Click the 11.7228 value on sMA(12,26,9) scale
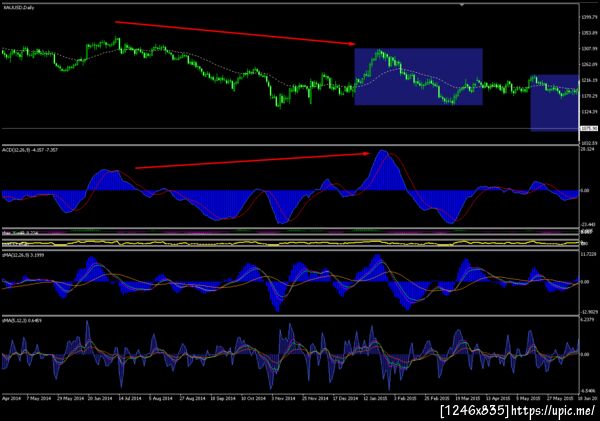The image size is (600, 421). tap(589, 254)
